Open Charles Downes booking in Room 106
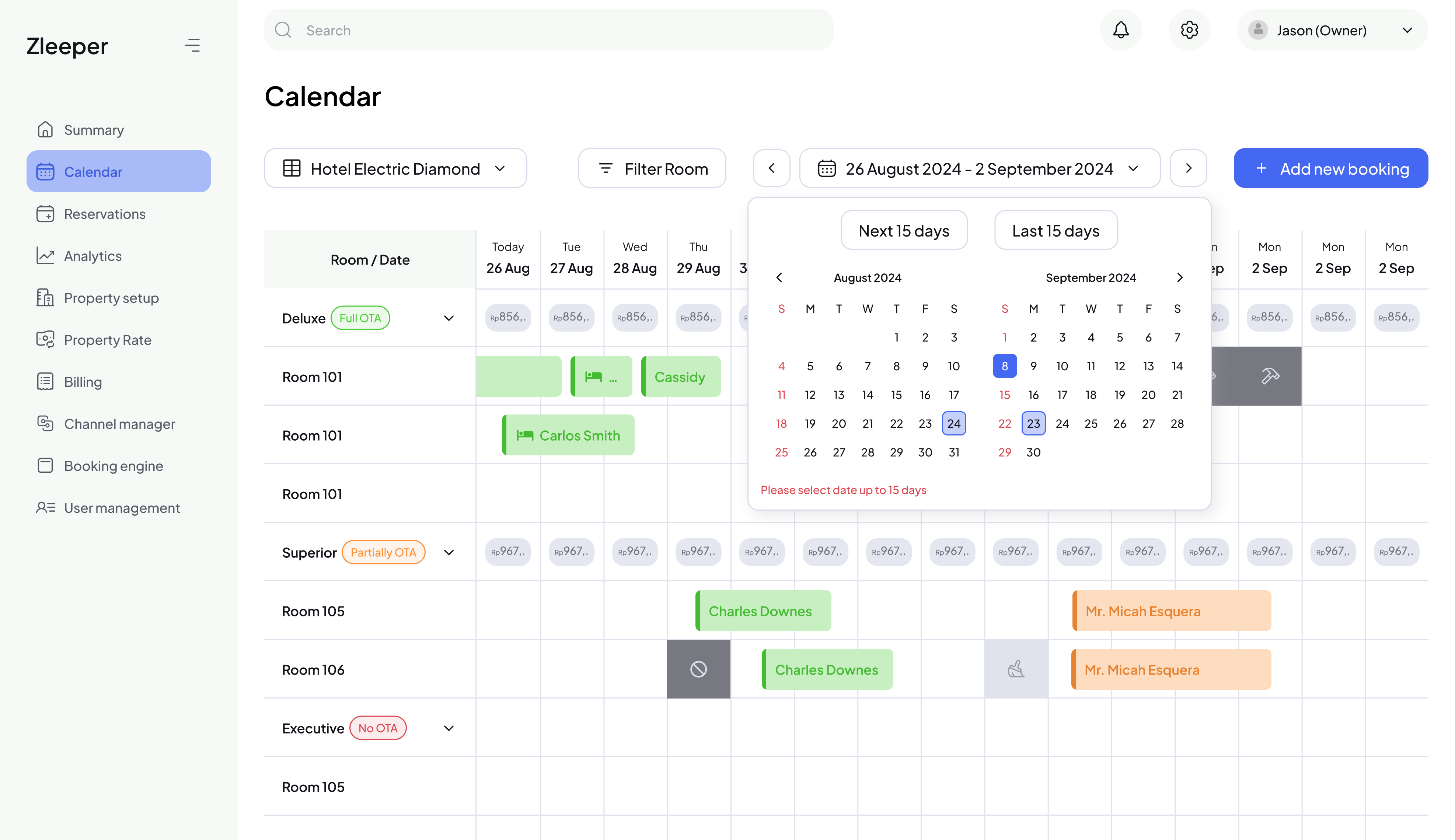Image resolution: width=1455 pixels, height=840 pixels. pyautogui.click(x=827, y=669)
